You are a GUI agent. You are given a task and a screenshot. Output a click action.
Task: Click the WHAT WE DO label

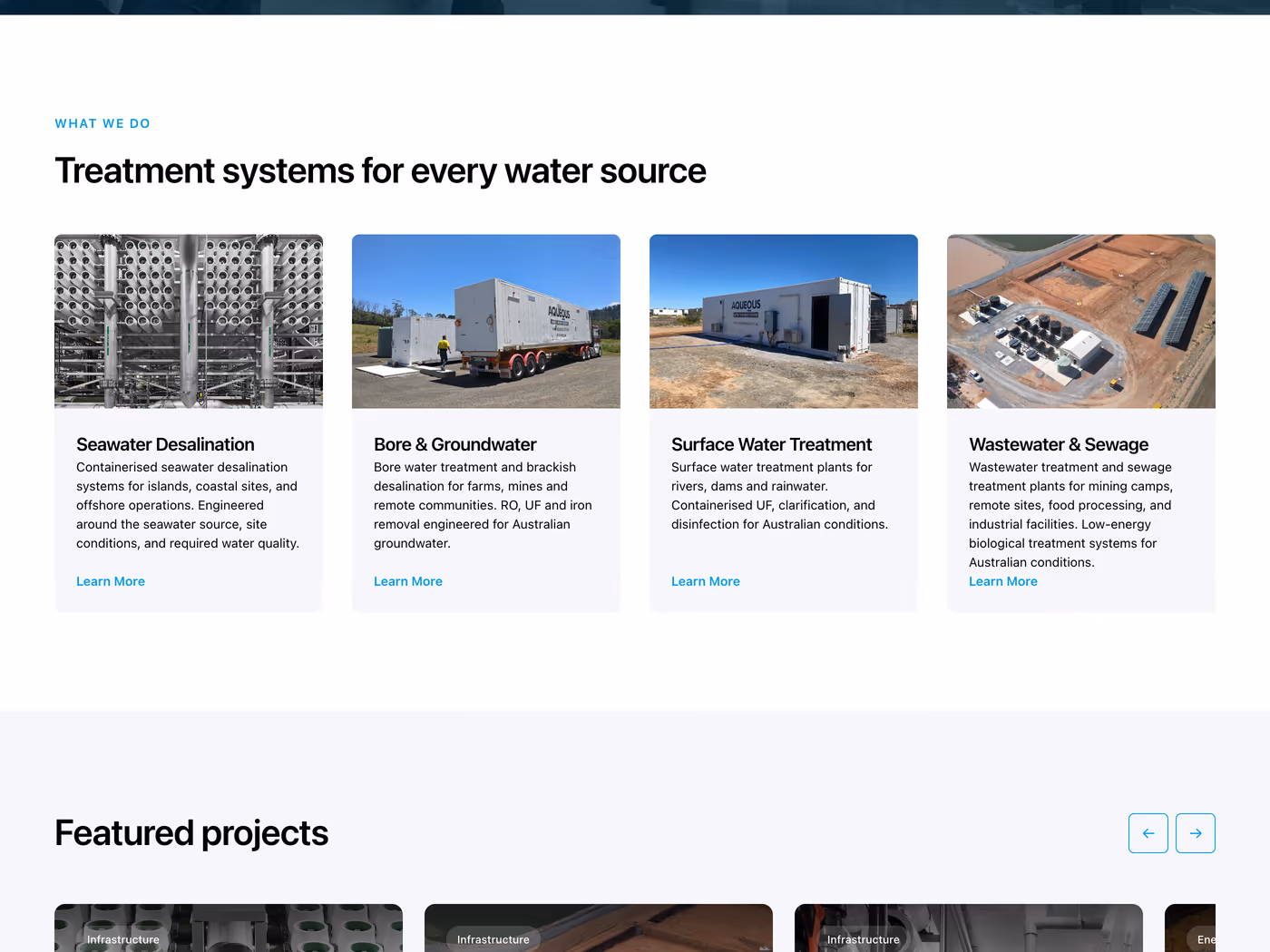point(103,123)
